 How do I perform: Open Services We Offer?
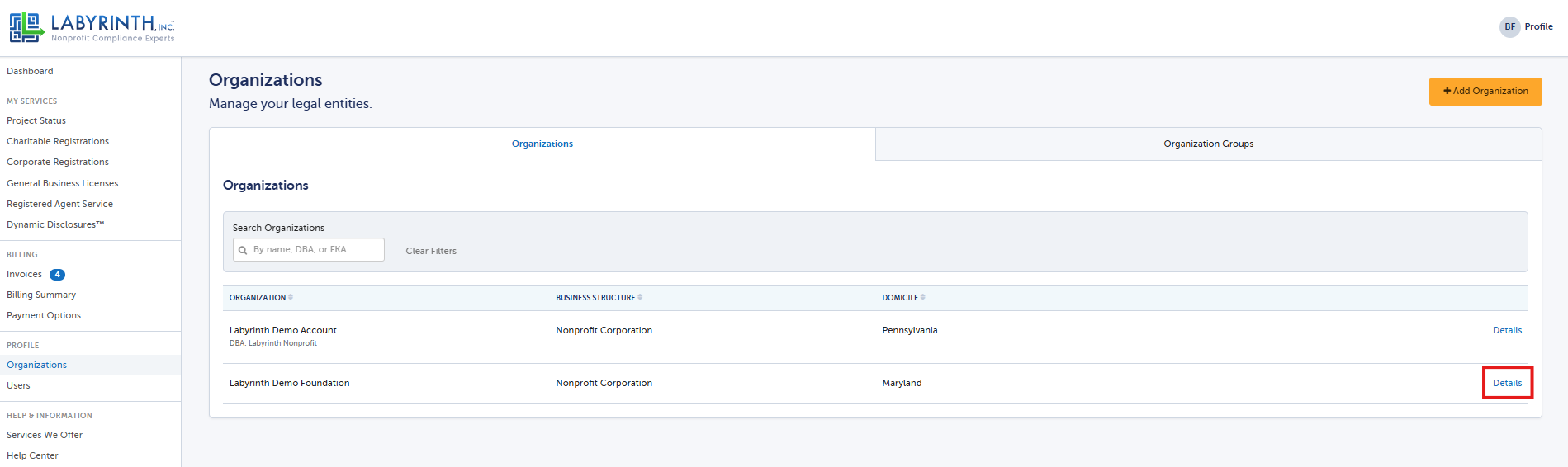[x=45, y=435]
